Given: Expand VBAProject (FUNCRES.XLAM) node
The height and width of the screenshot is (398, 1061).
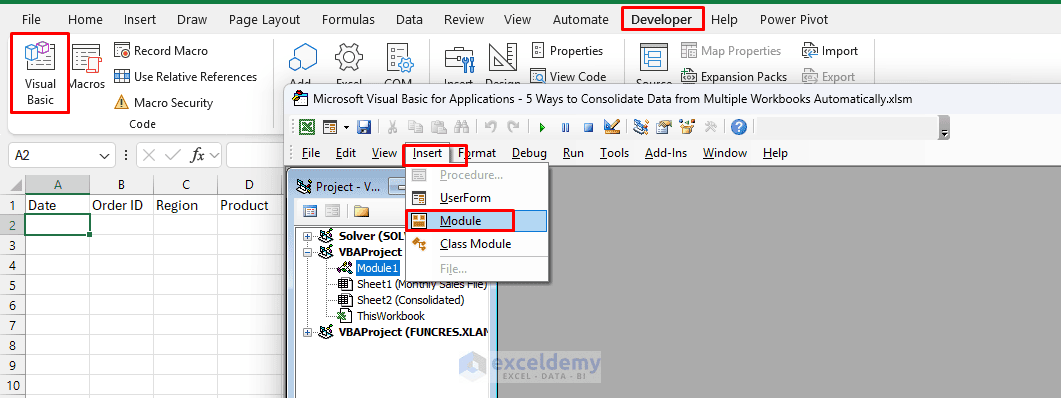Looking at the screenshot, I should [307, 332].
